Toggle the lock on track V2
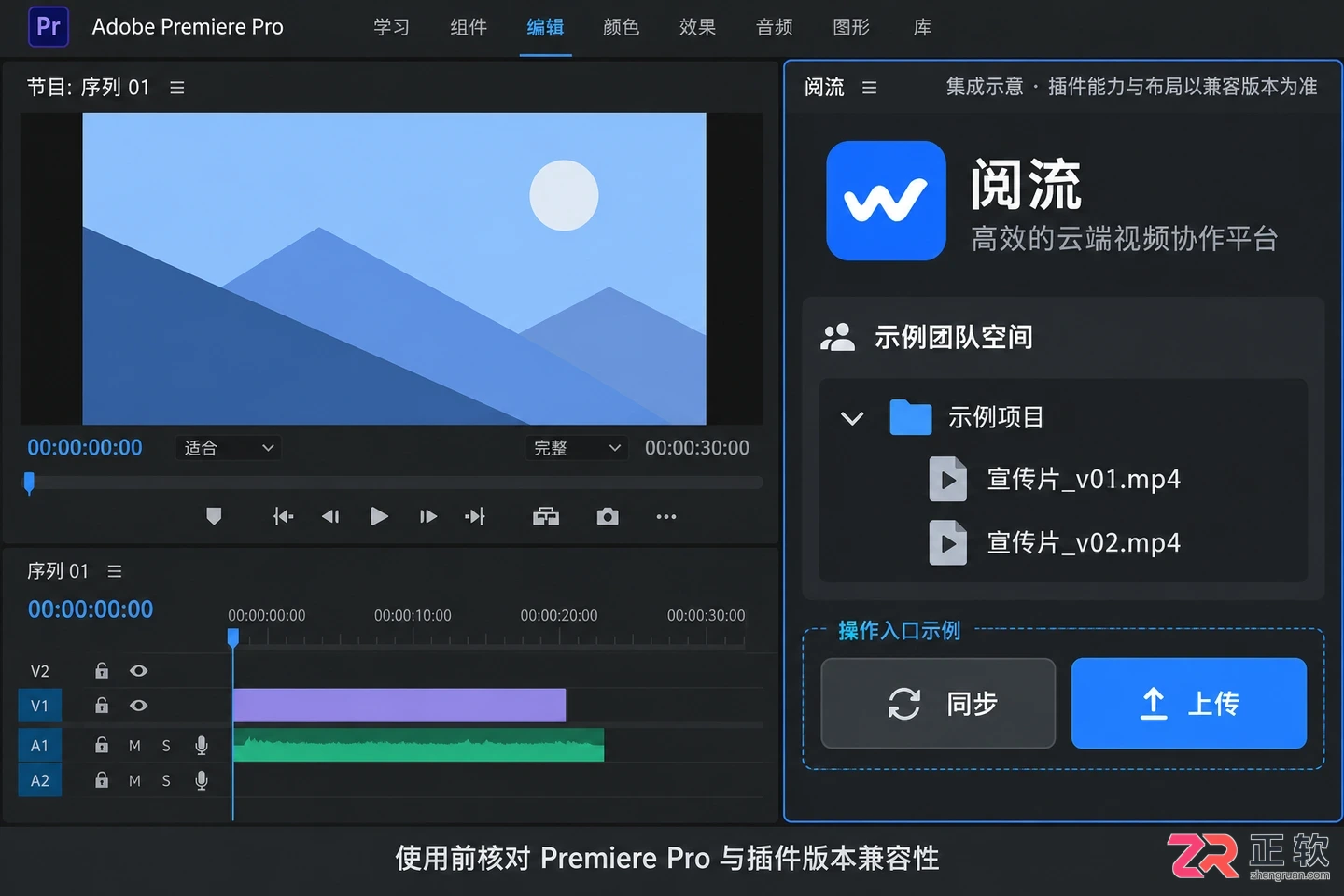The image size is (1344, 896). click(x=102, y=670)
